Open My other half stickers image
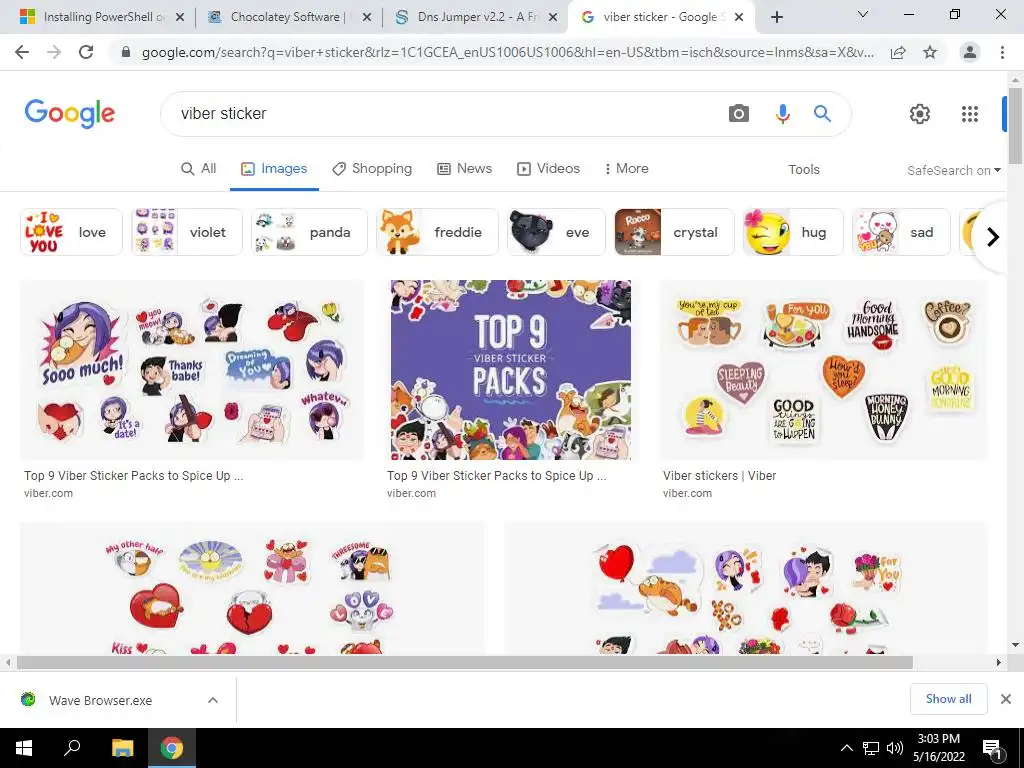The width and height of the screenshot is (1024, 768). tap(252, 588)
